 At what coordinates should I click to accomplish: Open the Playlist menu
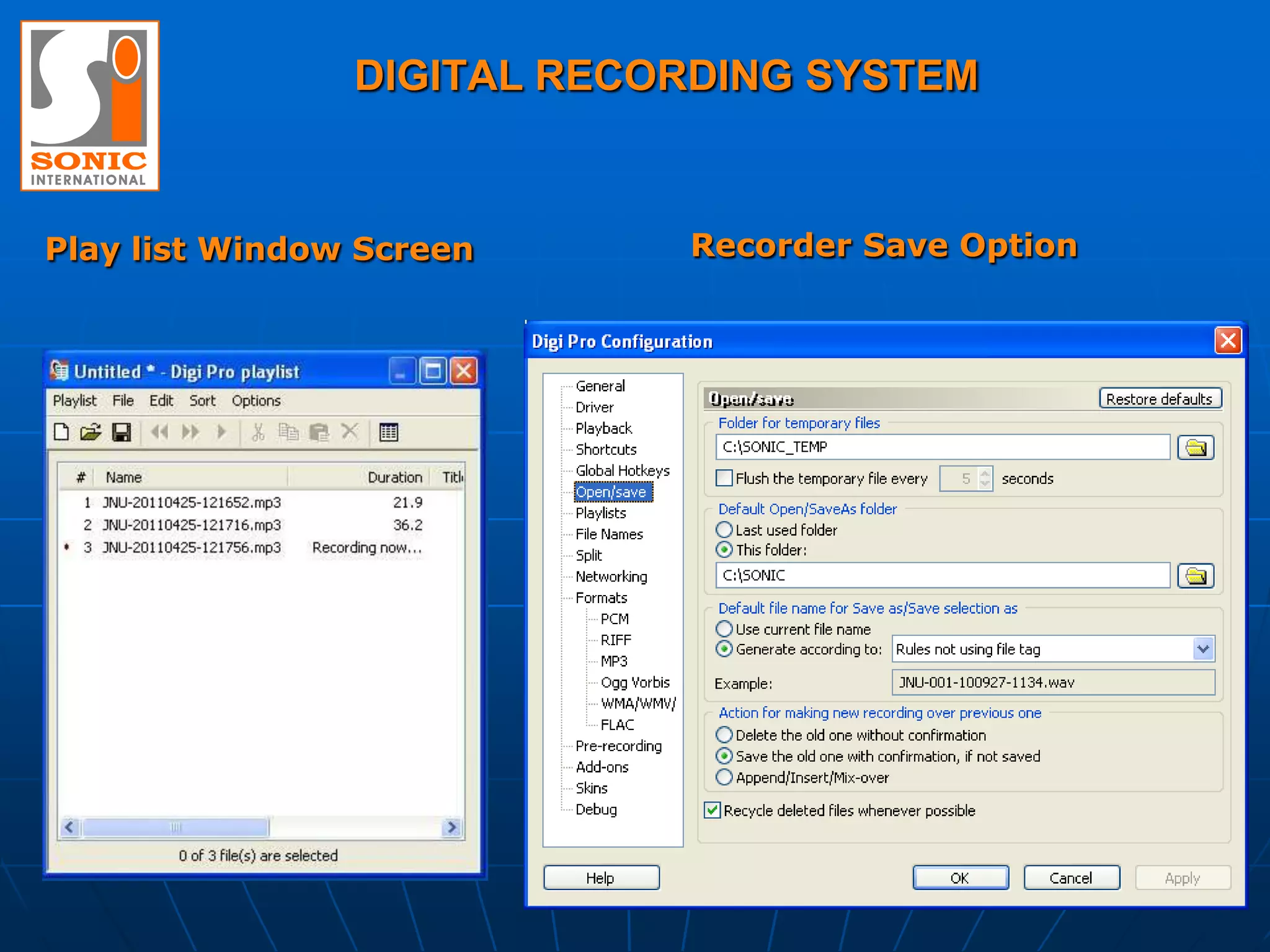[x=74, y=400]
